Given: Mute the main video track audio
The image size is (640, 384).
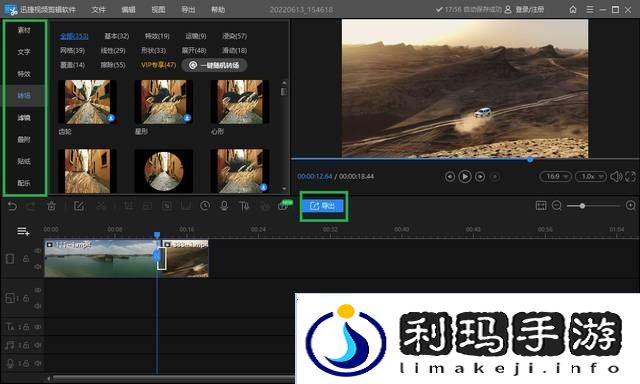Looking at the screenshot, I should click(x=38, y=266).
